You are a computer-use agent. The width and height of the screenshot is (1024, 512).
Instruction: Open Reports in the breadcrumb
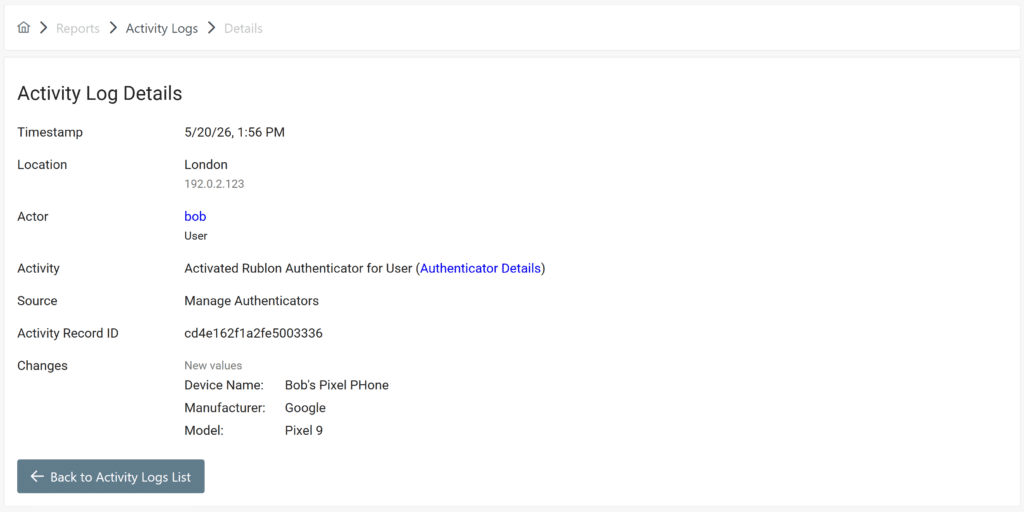tap(78, 29)
